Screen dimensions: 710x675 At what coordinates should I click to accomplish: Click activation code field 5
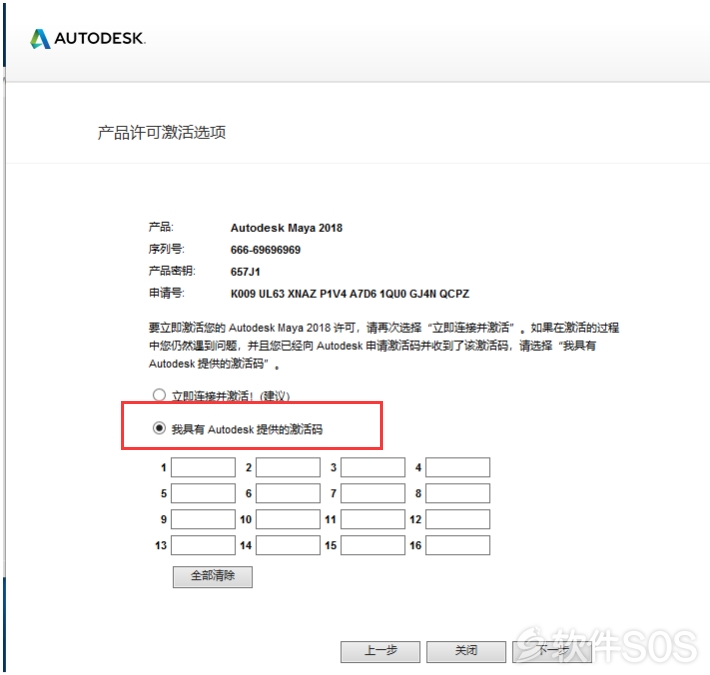tap(203, 493)
